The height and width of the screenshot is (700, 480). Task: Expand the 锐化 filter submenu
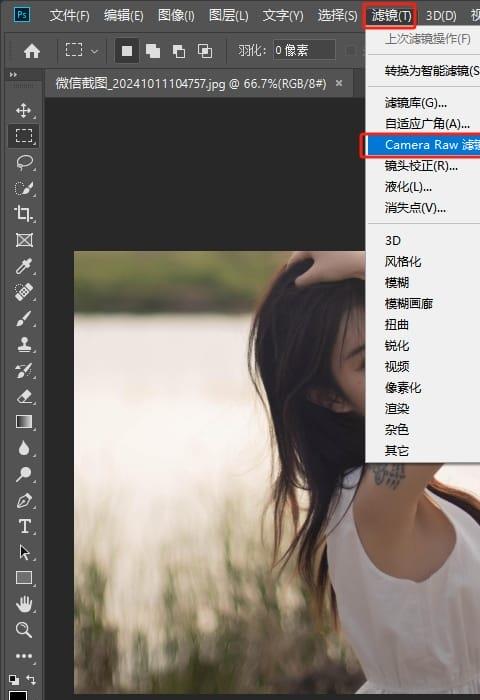tap(422, 346)
